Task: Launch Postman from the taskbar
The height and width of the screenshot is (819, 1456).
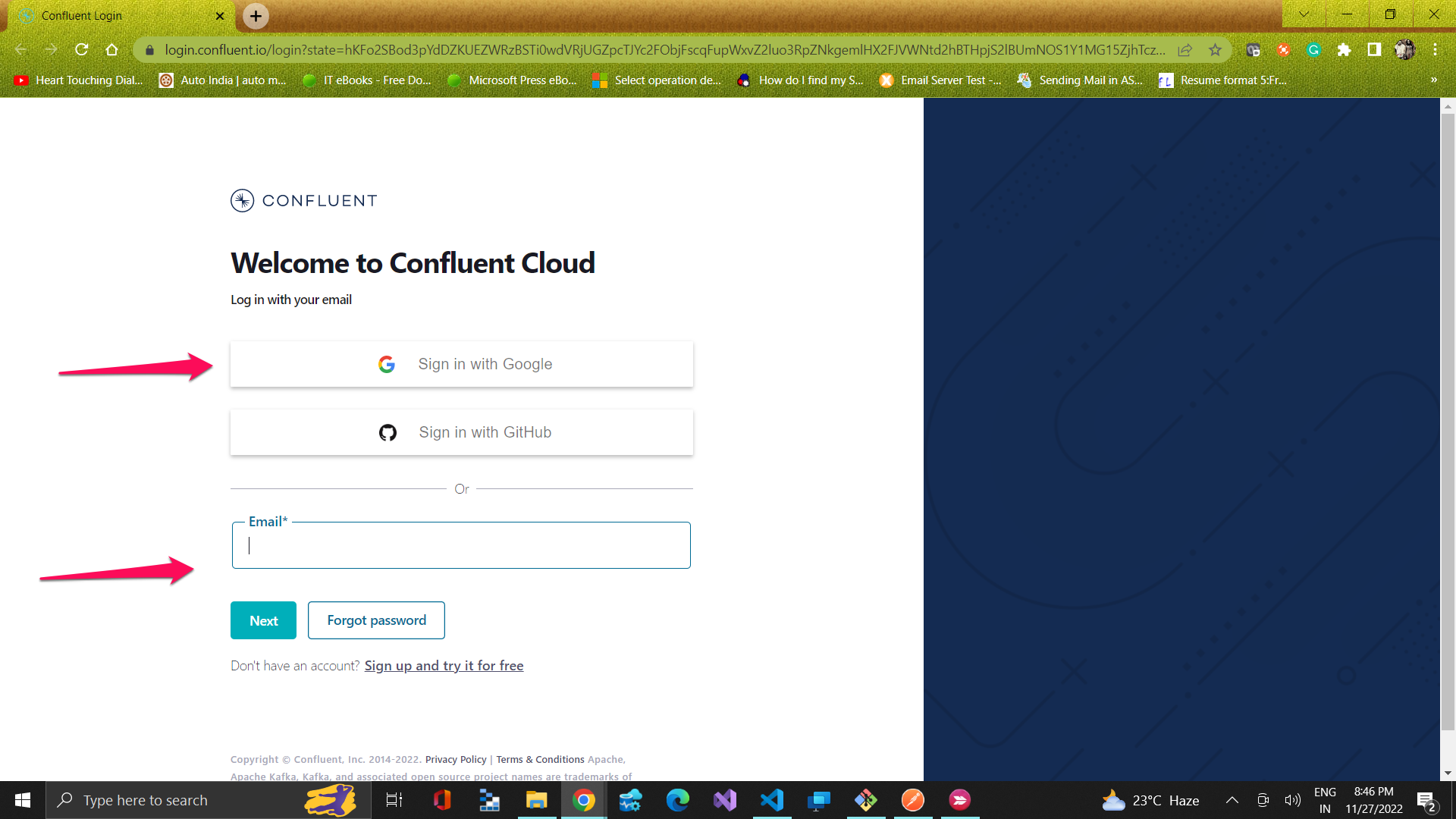Action: click(x=913, y=799)
